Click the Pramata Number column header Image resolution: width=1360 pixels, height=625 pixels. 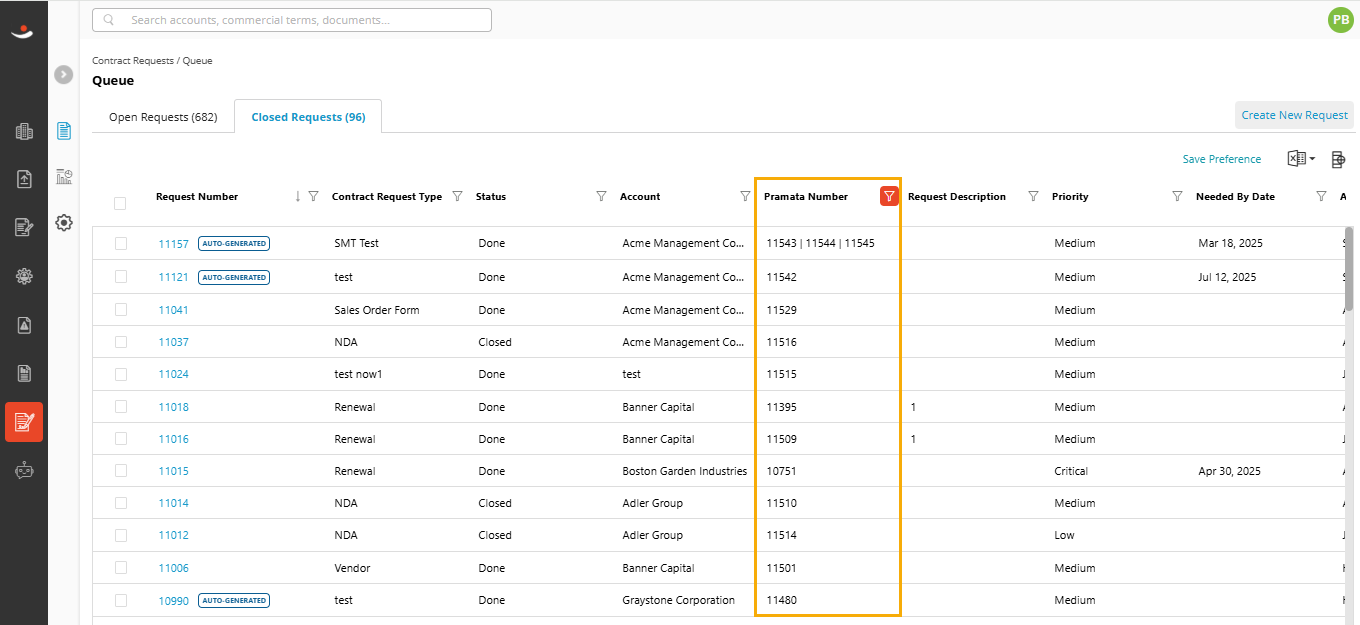(806, 196)
